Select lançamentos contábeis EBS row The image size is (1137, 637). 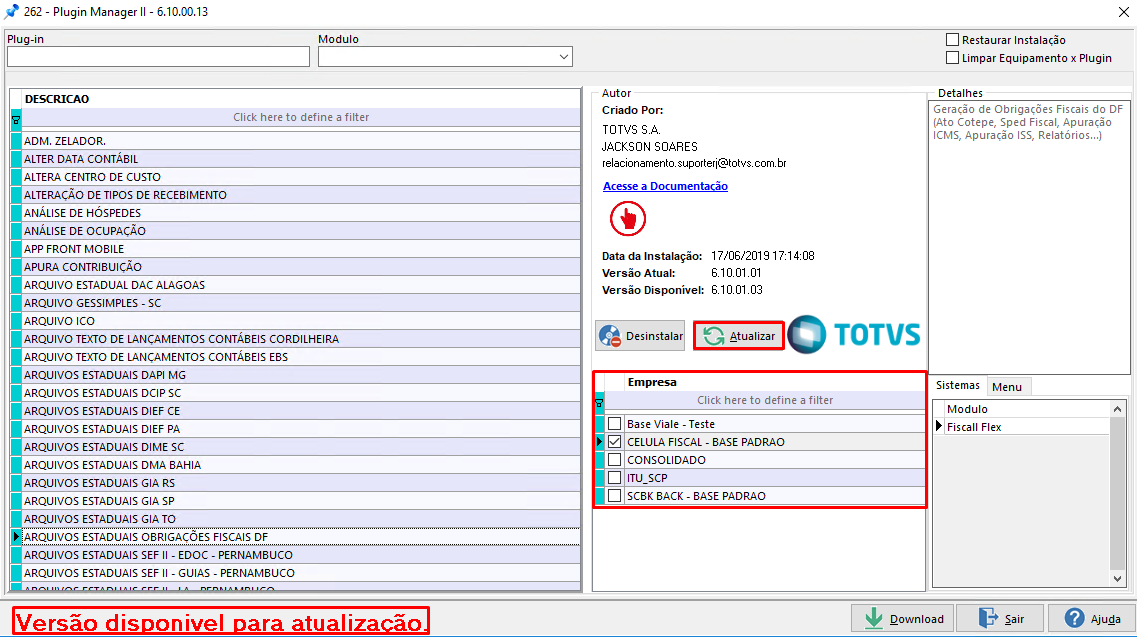pyautogui.click(x=301, y=357)
